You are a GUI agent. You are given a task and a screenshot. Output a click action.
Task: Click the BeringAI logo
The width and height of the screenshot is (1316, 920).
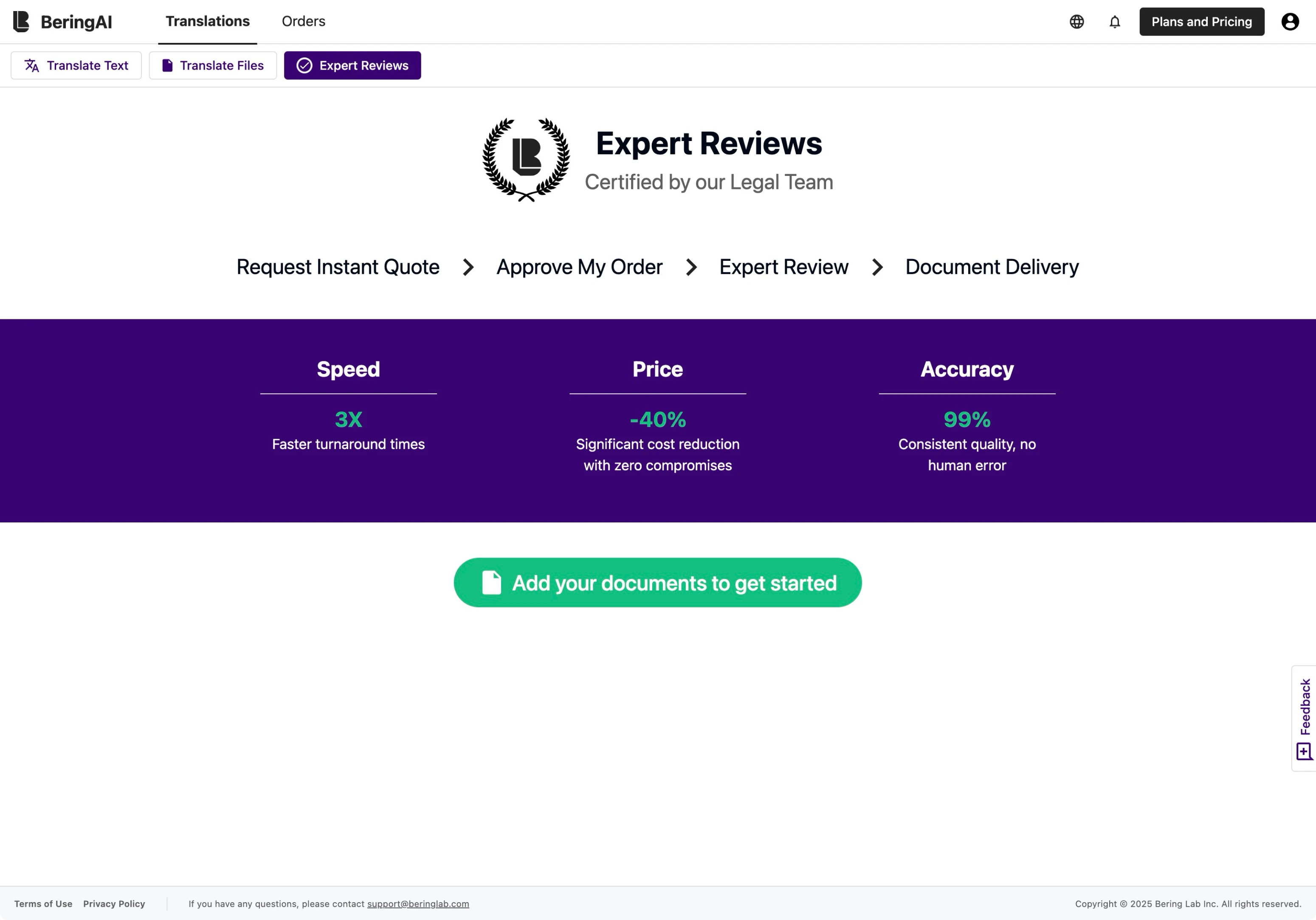click(x=63, y=21)
